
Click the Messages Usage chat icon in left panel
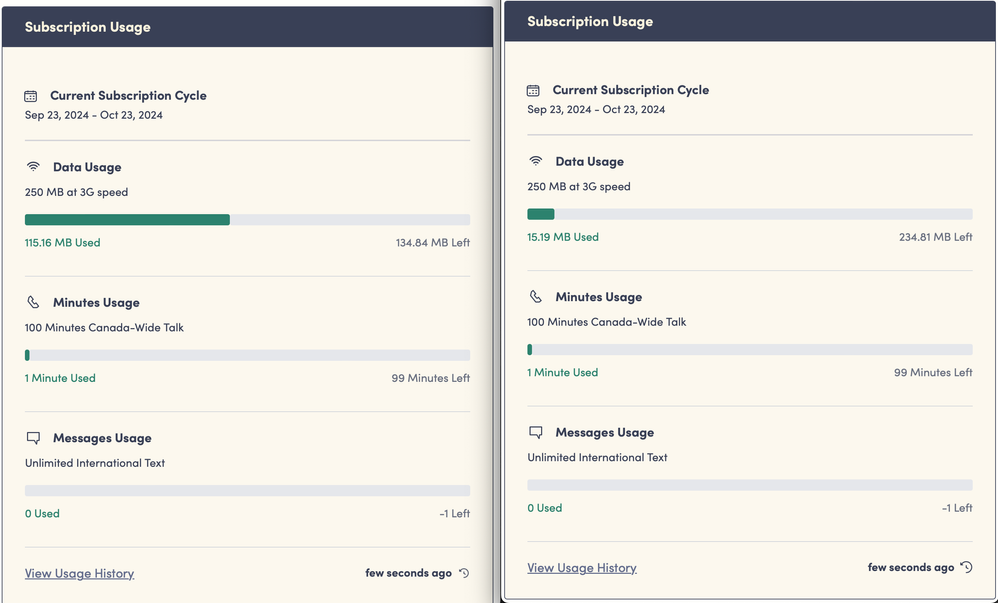tap(33, 438)
